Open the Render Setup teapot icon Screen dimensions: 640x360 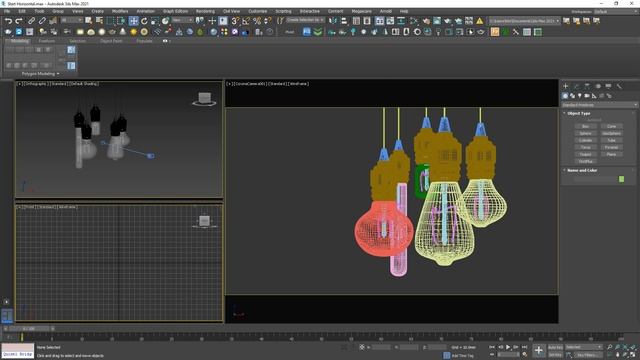pyautogui.click(x=427, y=20)
